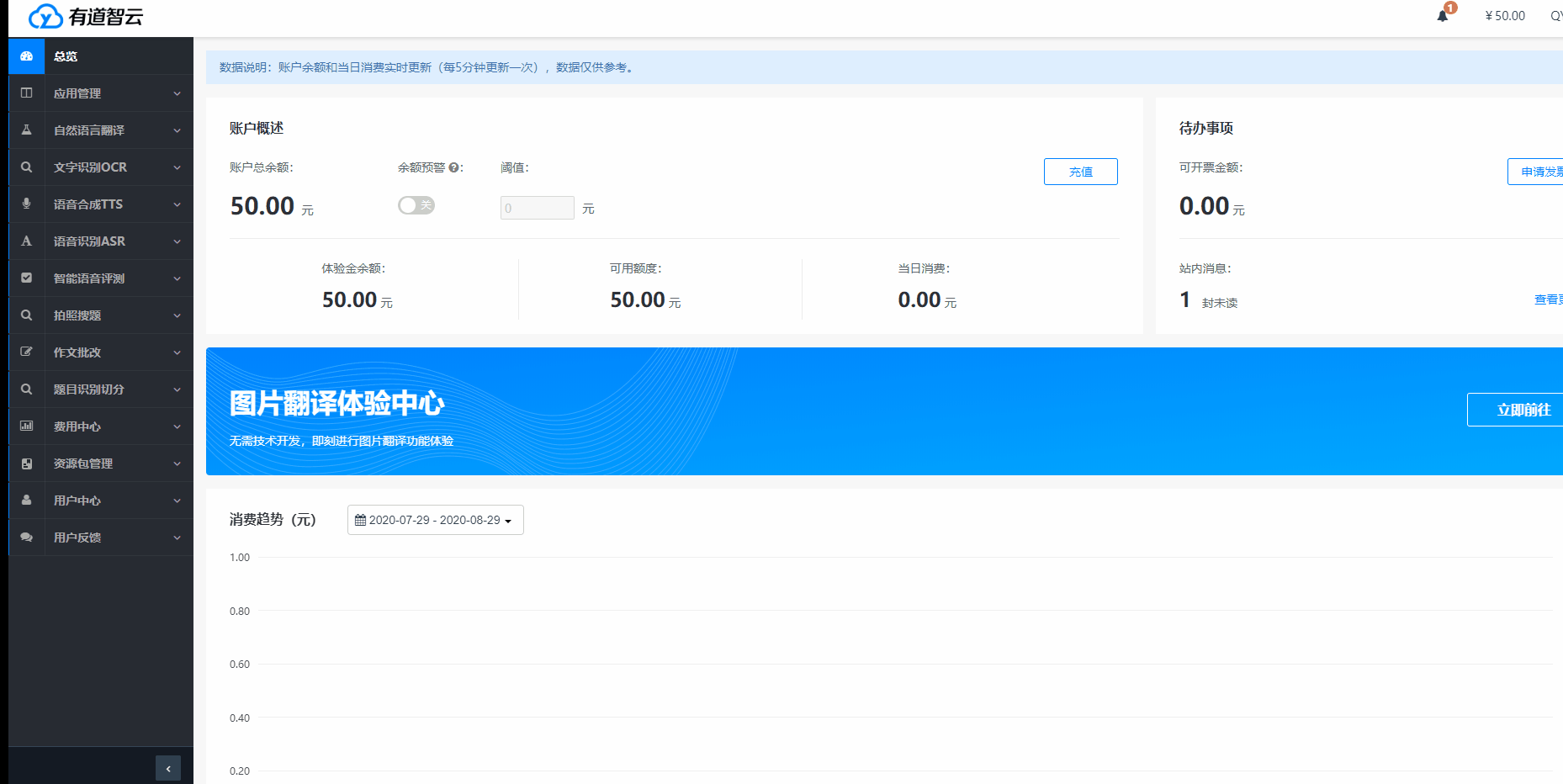The height and width of the screenshot is (784, 1563).
Task: Open the 2020-07-29 - 2020-08-29 date range dropdown
Action: (436, 520)
